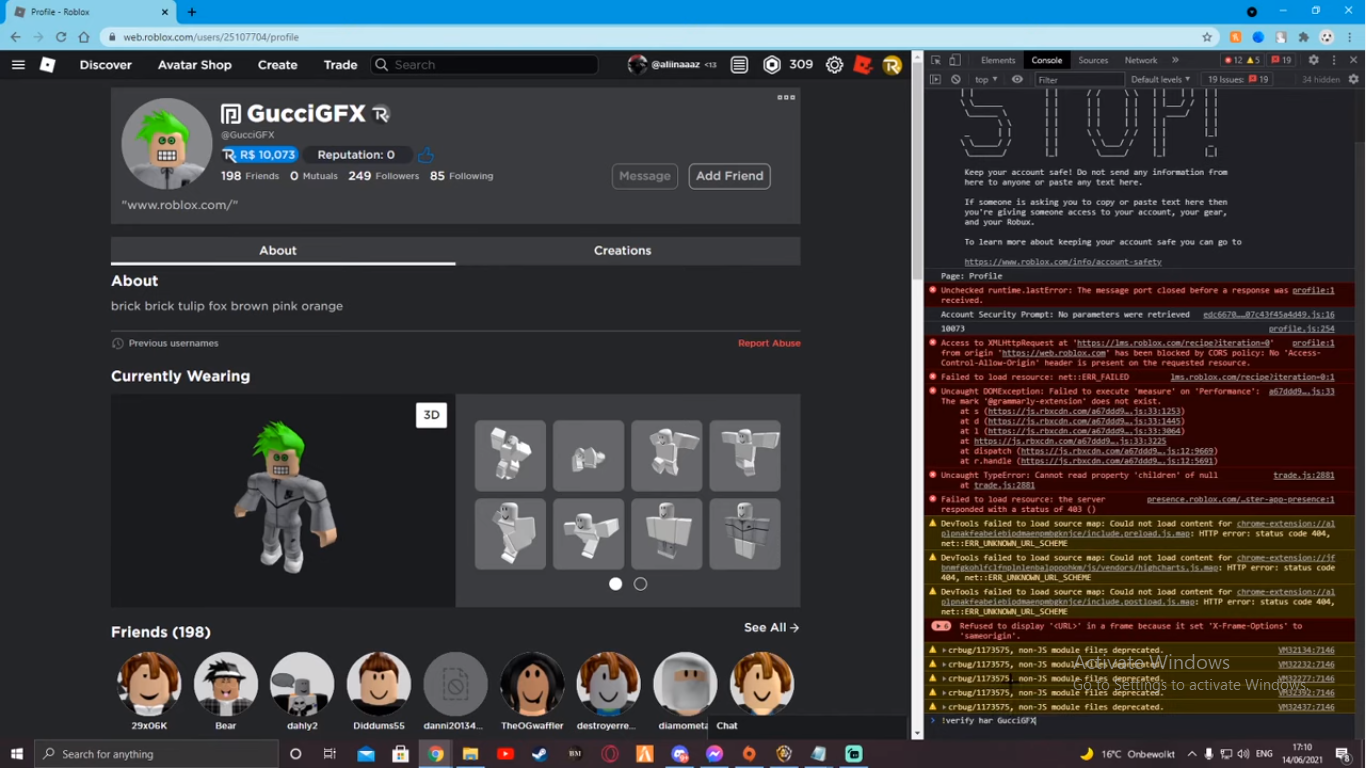Screen dimensions: 1366x768
Task: Open the Default levels dropdown
Action: pos(1160,79)
